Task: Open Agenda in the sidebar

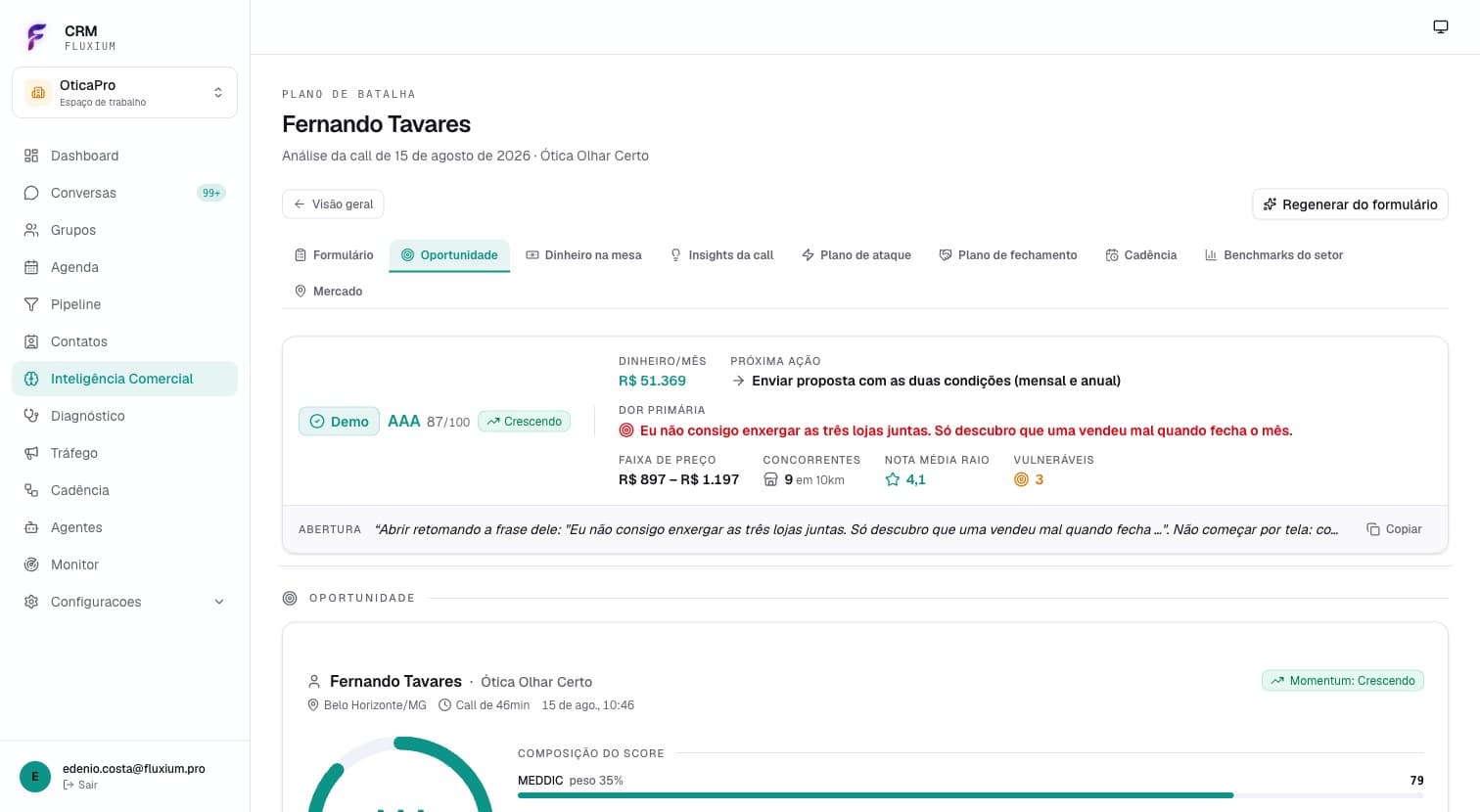Action: 124,267
